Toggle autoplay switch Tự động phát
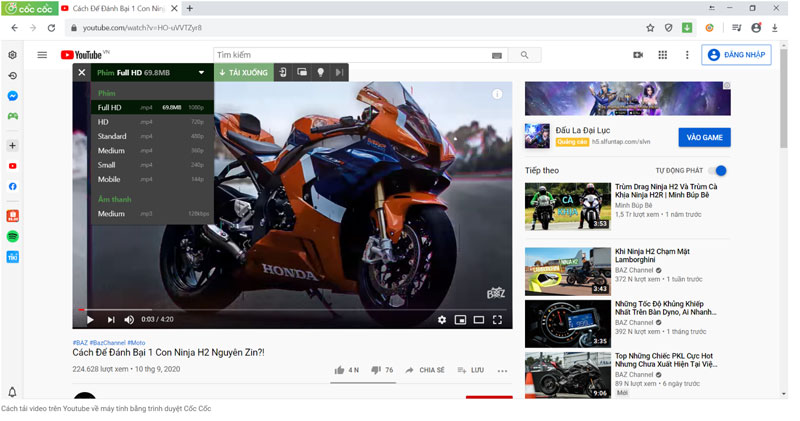Screen dimensions: 800x421 pyautogui.click(x=719, y=170)
